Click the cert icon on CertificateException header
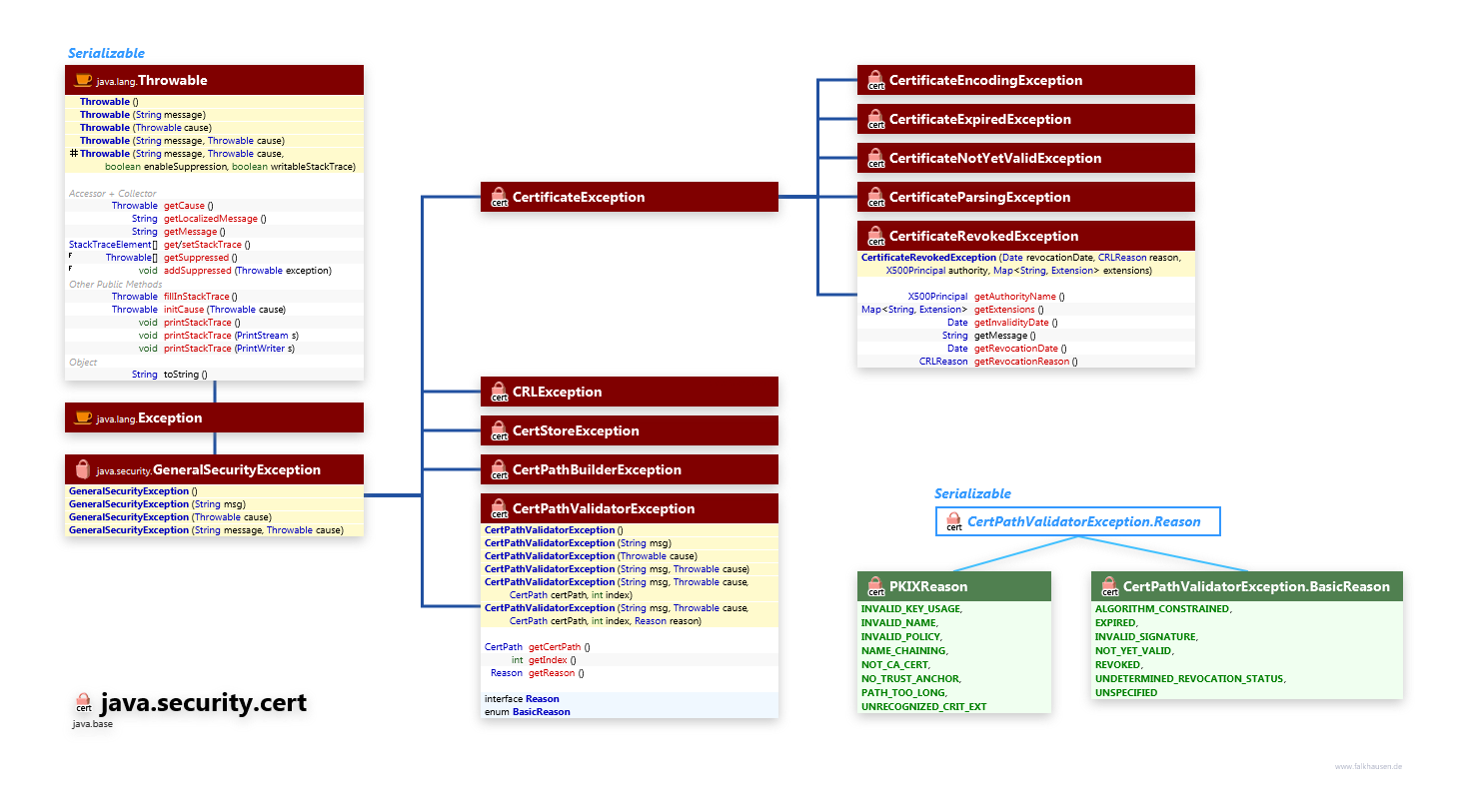The width and height of the screenshot is (1459, 812). [500, 197]
